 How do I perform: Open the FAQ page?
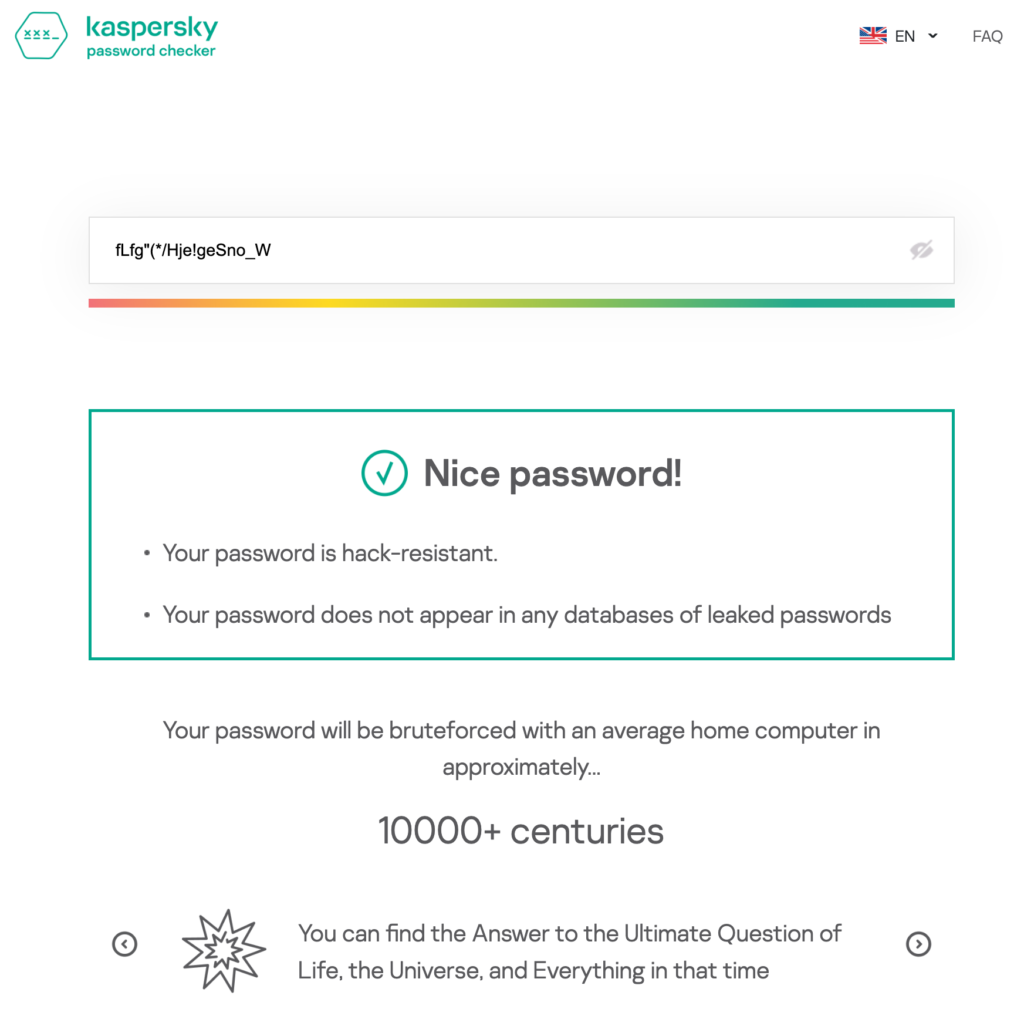[x=987, y=36]
